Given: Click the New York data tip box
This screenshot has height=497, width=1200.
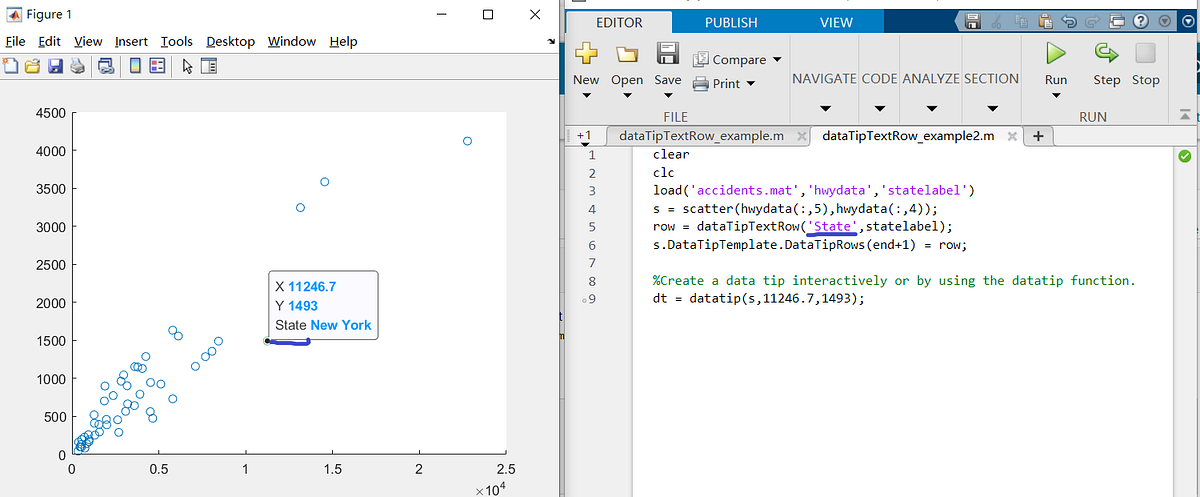Looking at the screenshot, I should 323,305.
